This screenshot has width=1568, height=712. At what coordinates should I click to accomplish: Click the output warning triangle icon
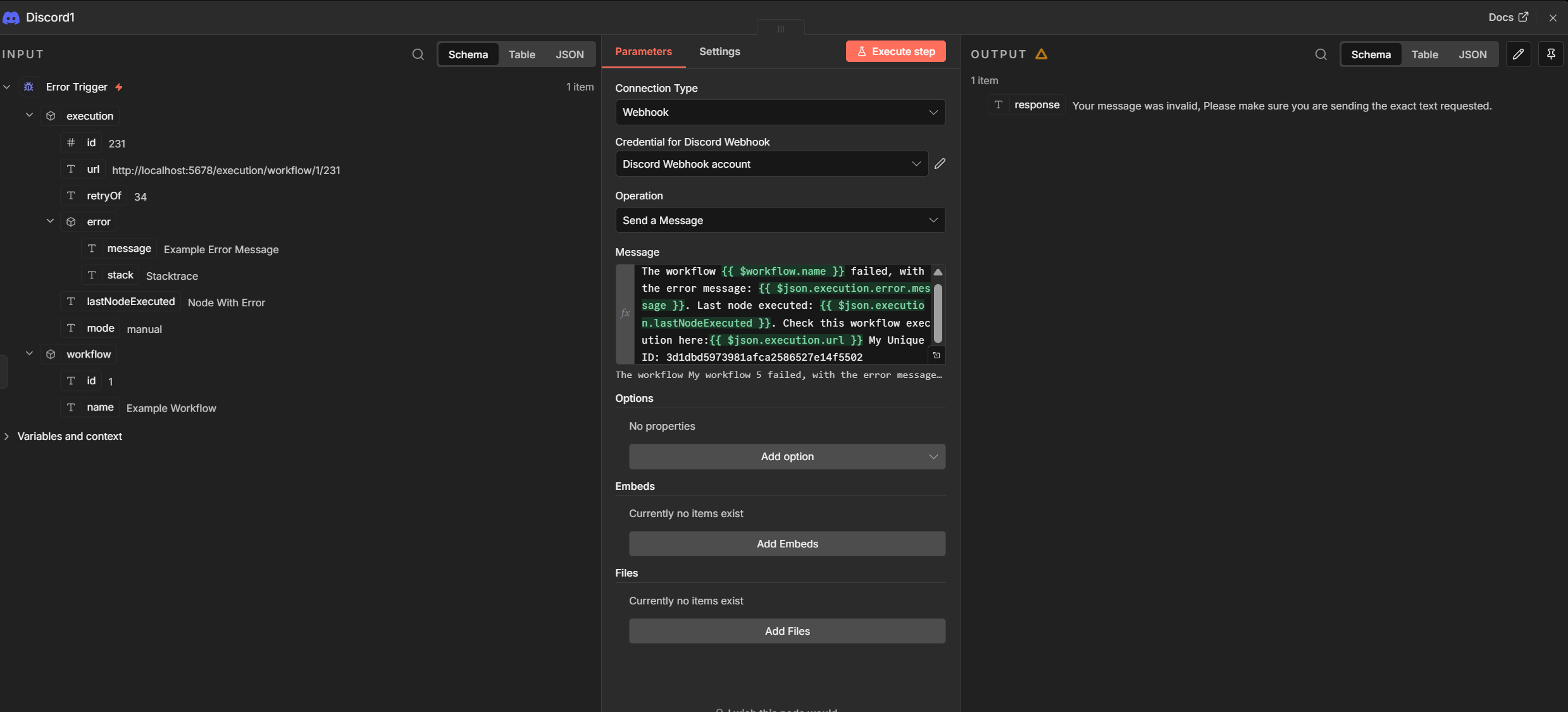[1041, 54]
